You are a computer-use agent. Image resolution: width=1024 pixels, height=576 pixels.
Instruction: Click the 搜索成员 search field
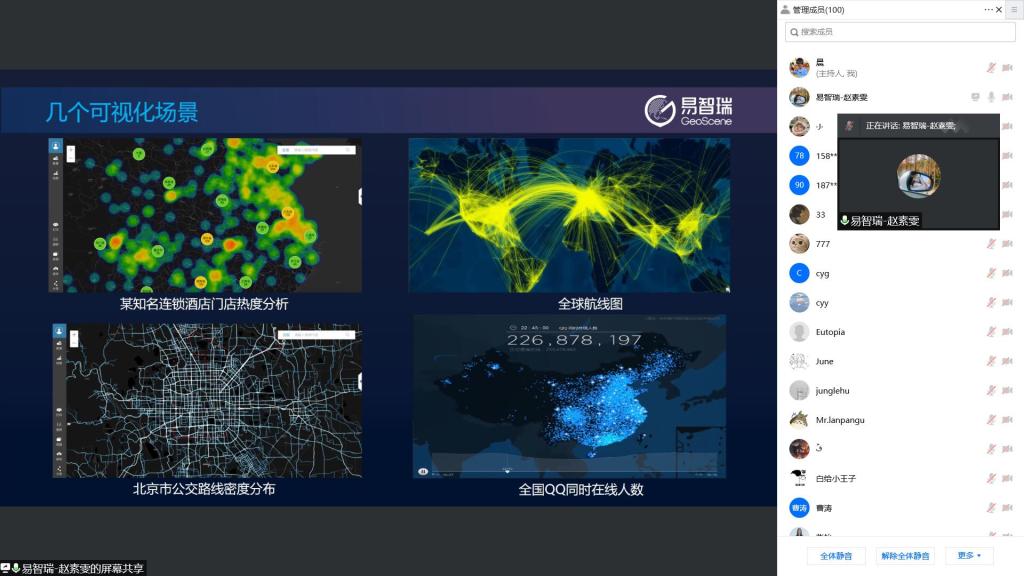click(x=900, y=32)
